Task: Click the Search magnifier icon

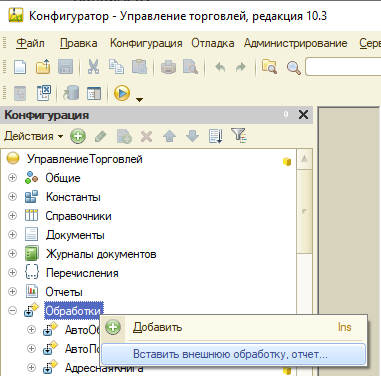Action: (x=293, y=68)
